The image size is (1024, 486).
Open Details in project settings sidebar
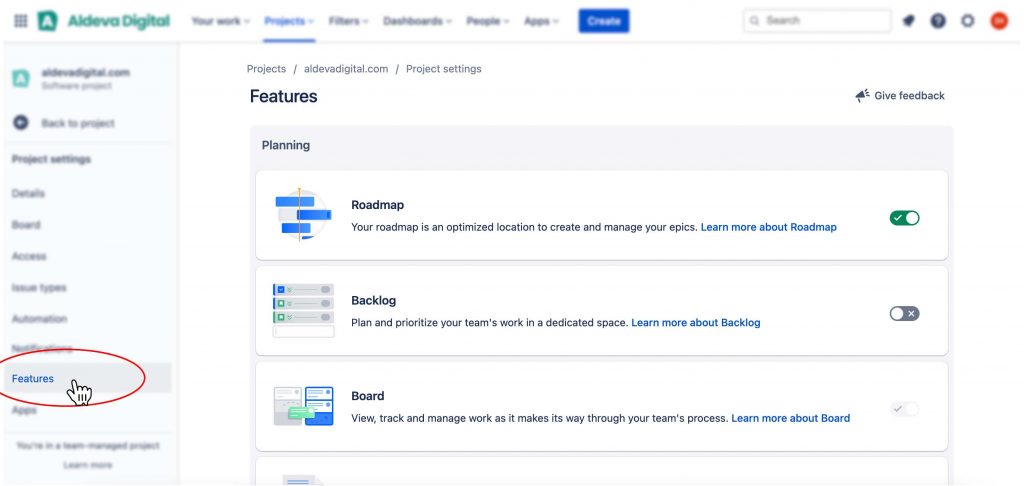pyautogui.click(x=28, y=193)
